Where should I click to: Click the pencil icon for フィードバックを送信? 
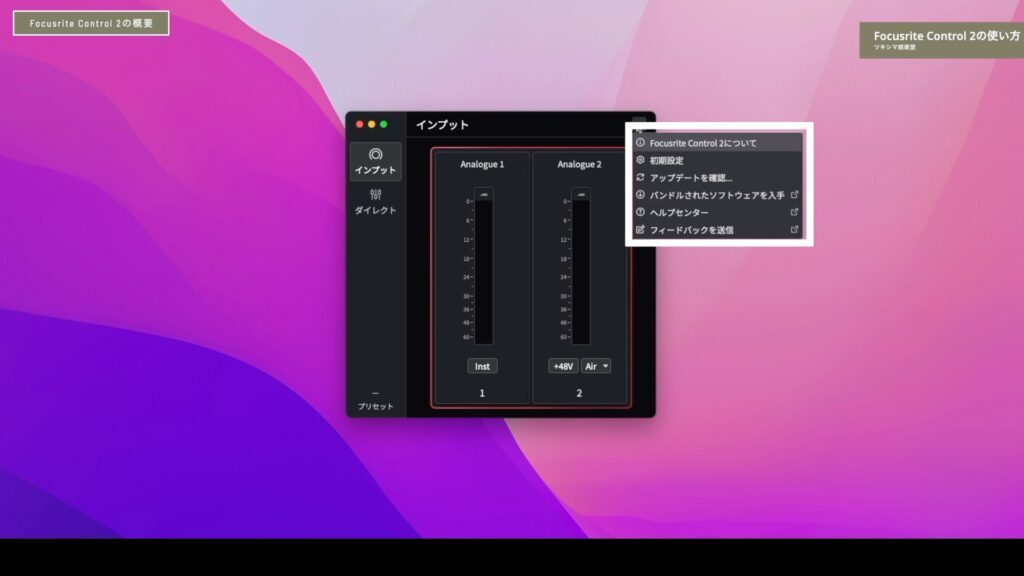(x=640, y=230)
